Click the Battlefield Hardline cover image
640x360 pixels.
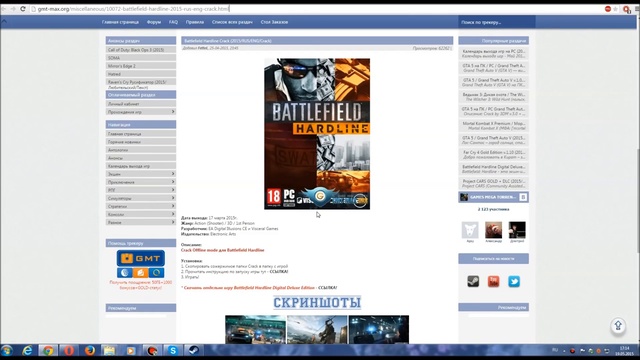317,134
